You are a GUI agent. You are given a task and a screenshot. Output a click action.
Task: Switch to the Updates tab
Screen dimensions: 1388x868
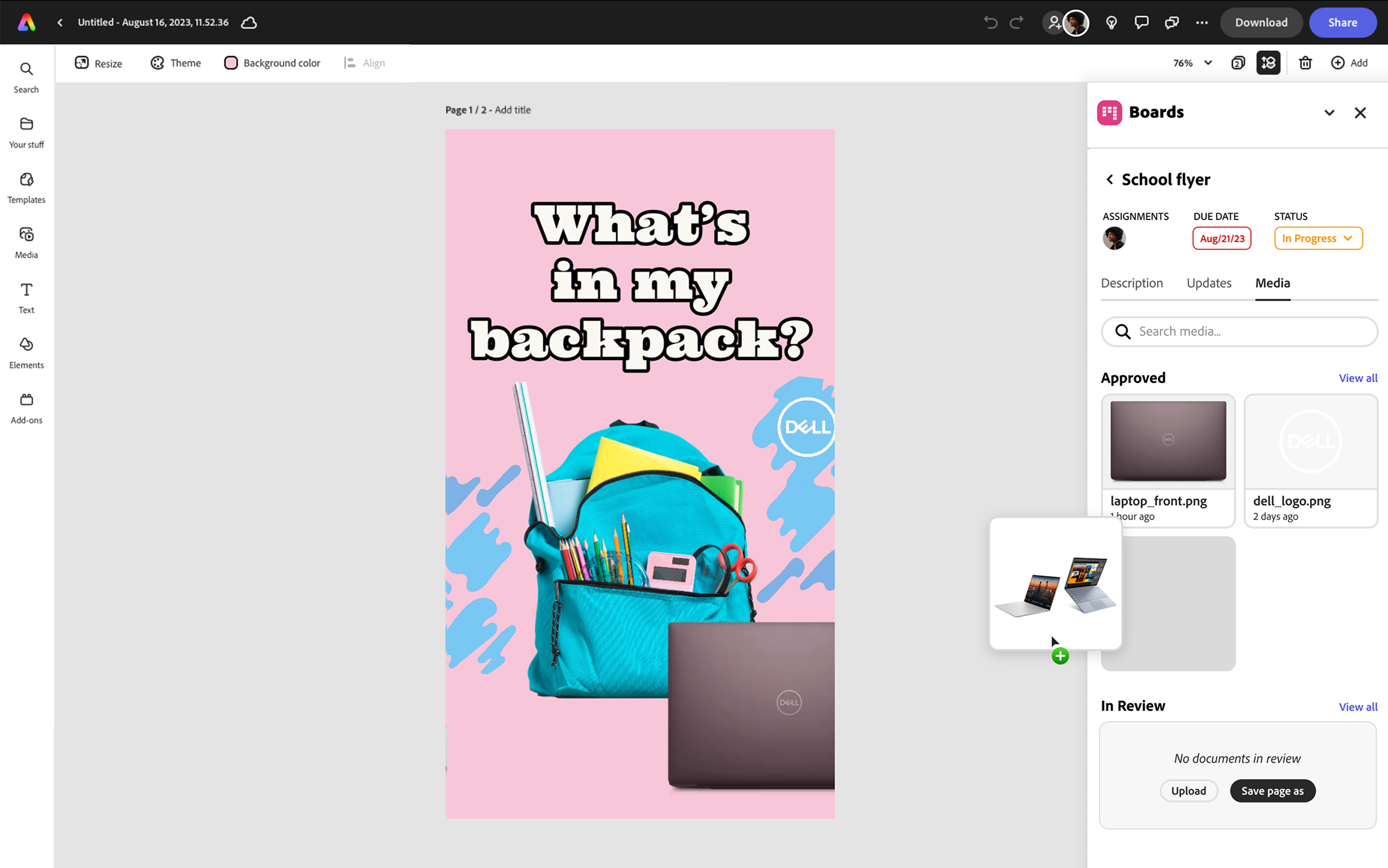pos(1209,283)
